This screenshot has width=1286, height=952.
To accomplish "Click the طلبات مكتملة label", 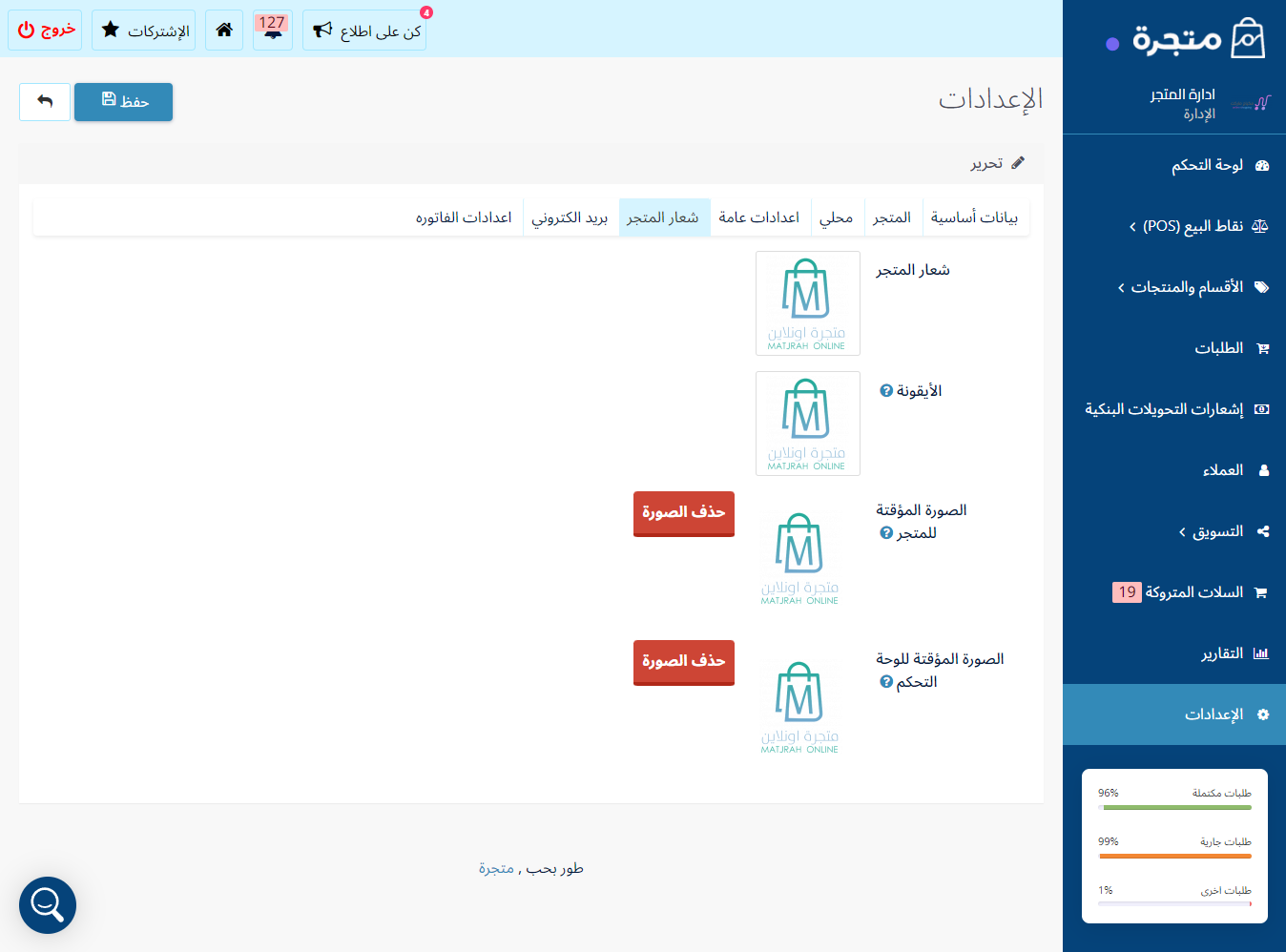I will [x=1222, y=794].
